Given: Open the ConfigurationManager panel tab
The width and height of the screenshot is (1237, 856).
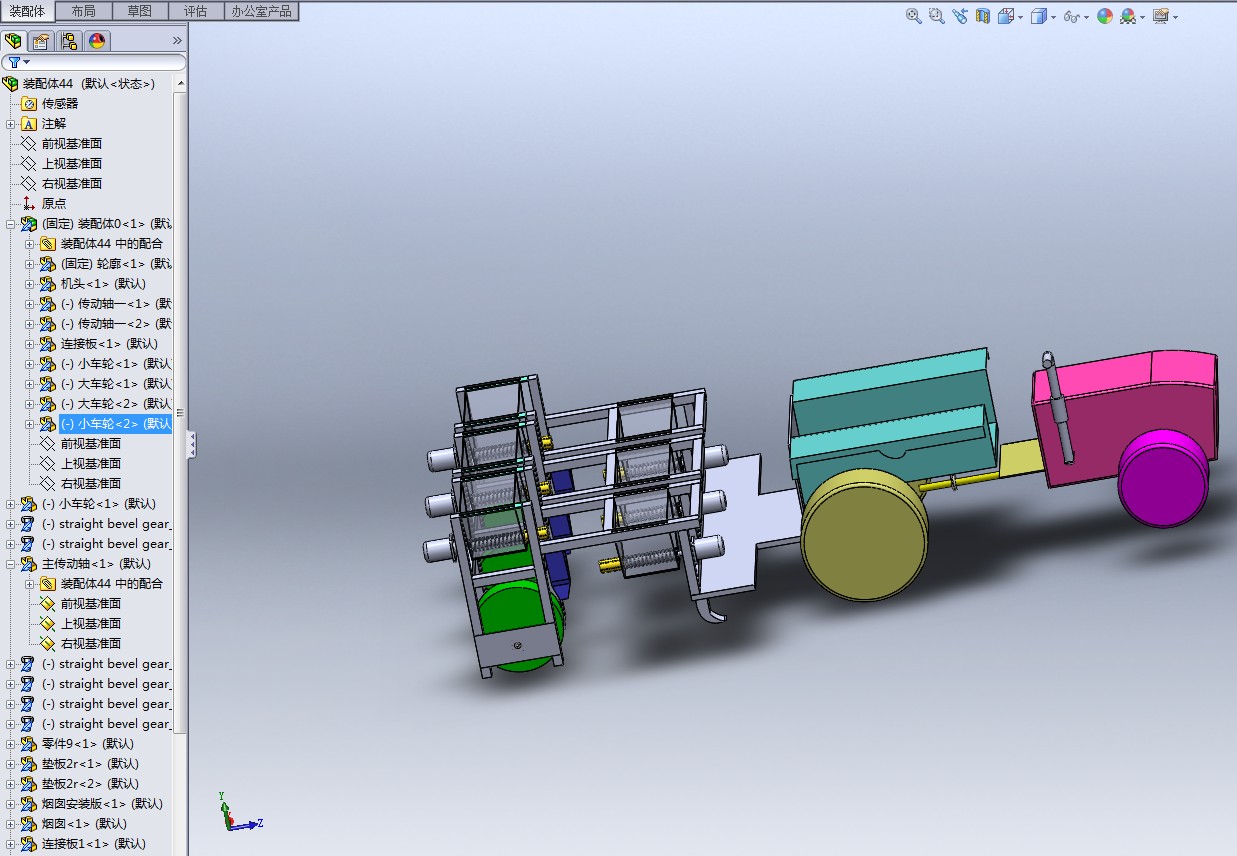Looking at the screenshot, I should (x=68, y=41).
